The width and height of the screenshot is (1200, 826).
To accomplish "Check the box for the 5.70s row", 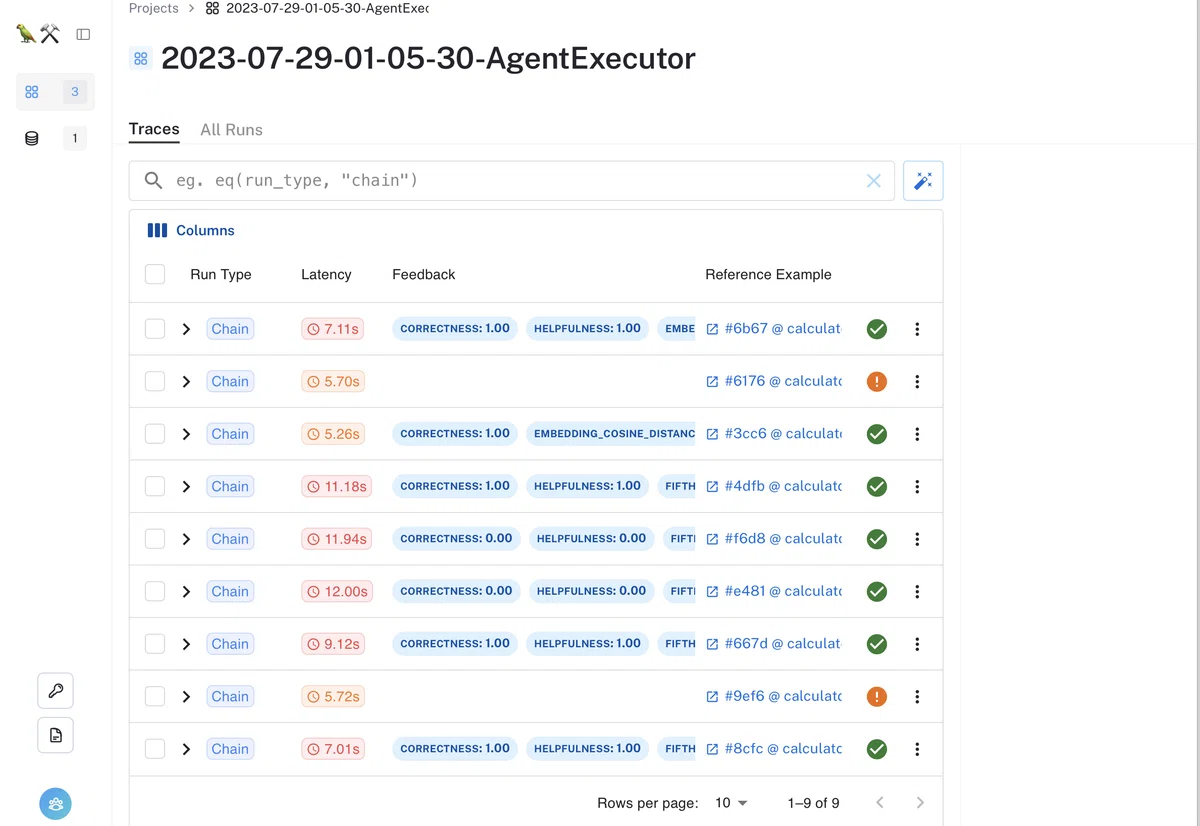I will click(155, 381).
